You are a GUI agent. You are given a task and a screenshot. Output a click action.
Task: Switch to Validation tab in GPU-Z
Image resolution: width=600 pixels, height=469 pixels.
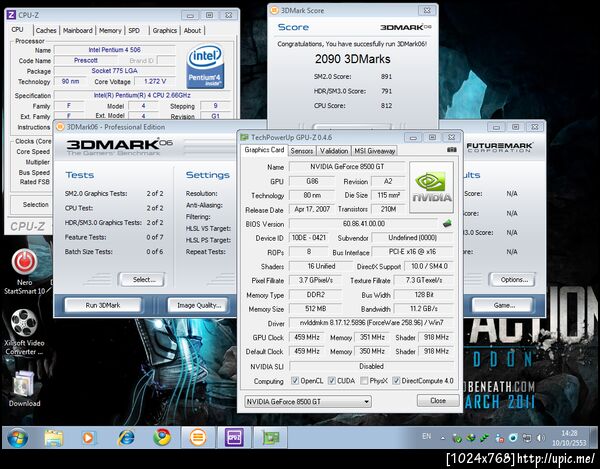[x=334, y=151]
